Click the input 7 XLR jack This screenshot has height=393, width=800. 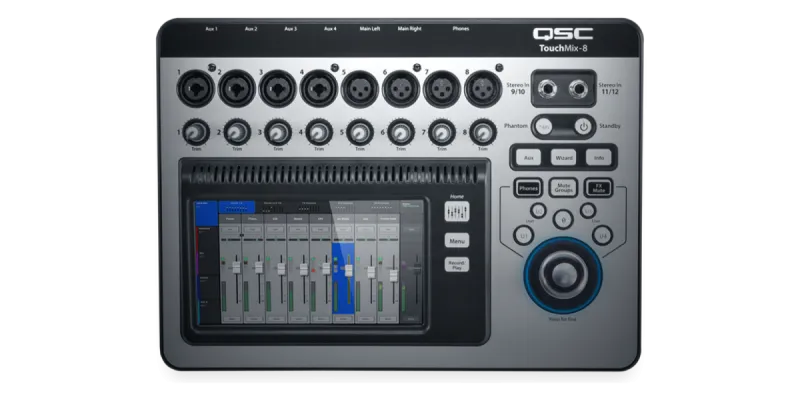(442, 89)
